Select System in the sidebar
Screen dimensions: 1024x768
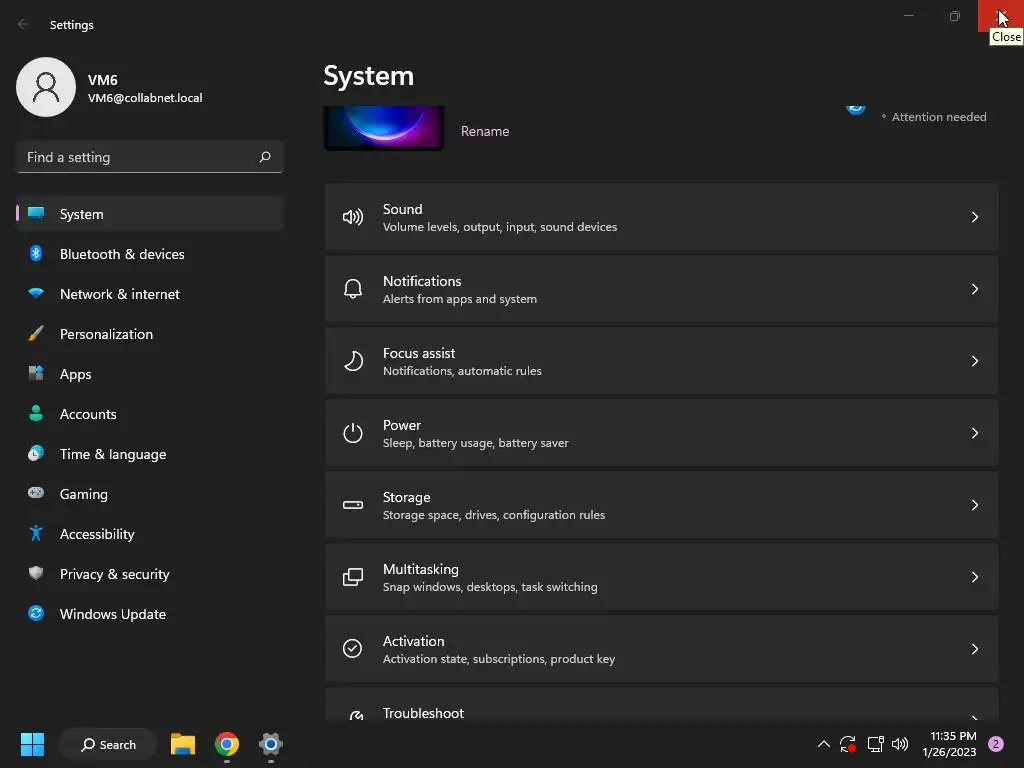point(150,214)
